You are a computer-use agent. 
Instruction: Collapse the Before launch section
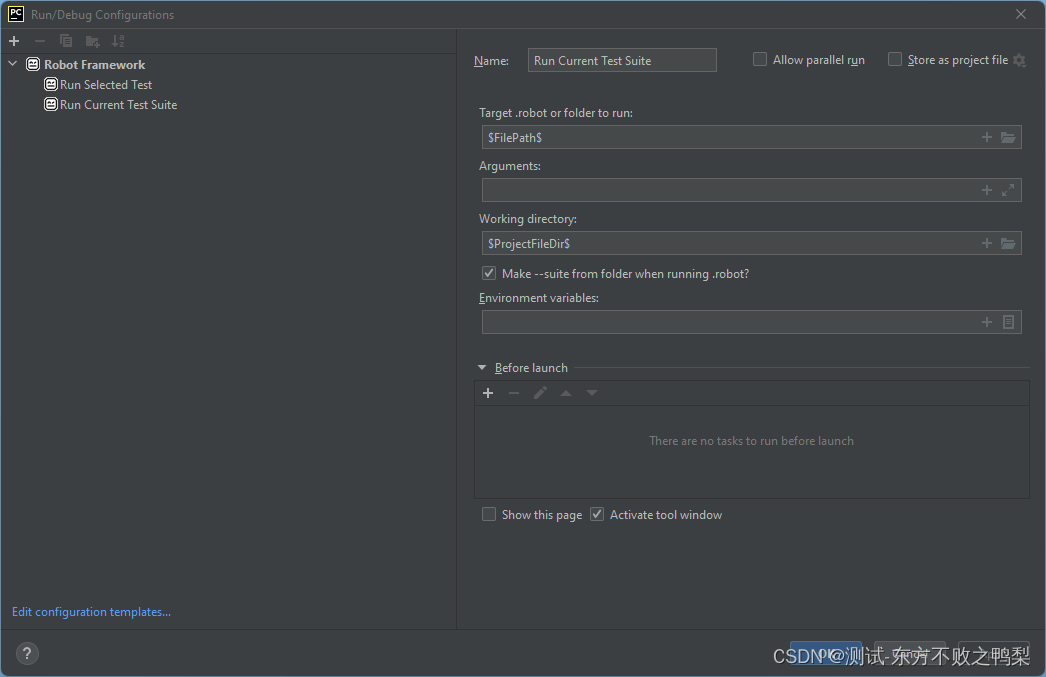482,368
